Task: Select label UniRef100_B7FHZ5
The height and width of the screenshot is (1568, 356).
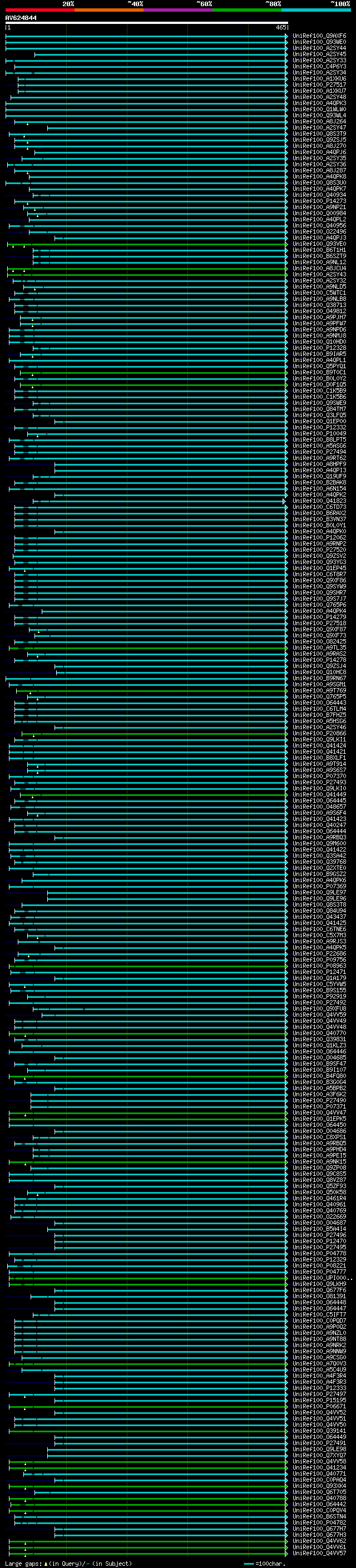Action: pyautogui.click(x=319, y=715)
